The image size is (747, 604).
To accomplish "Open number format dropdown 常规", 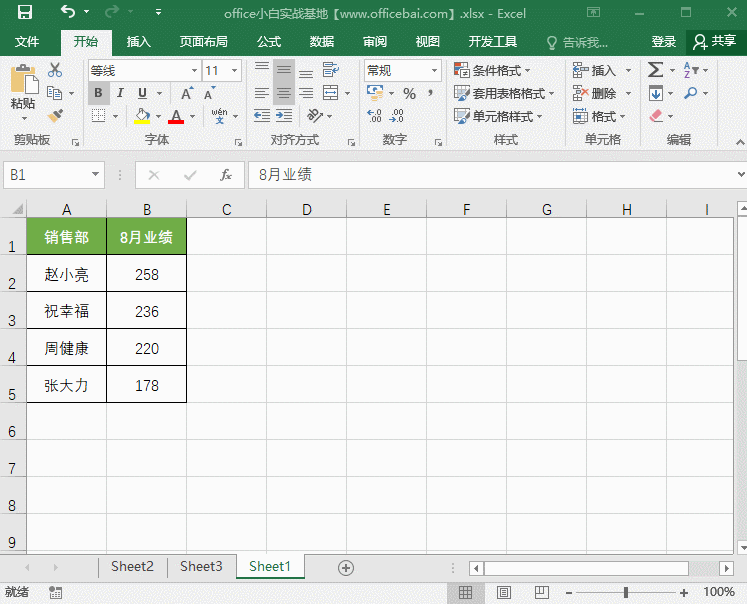I will coord(434,70).
